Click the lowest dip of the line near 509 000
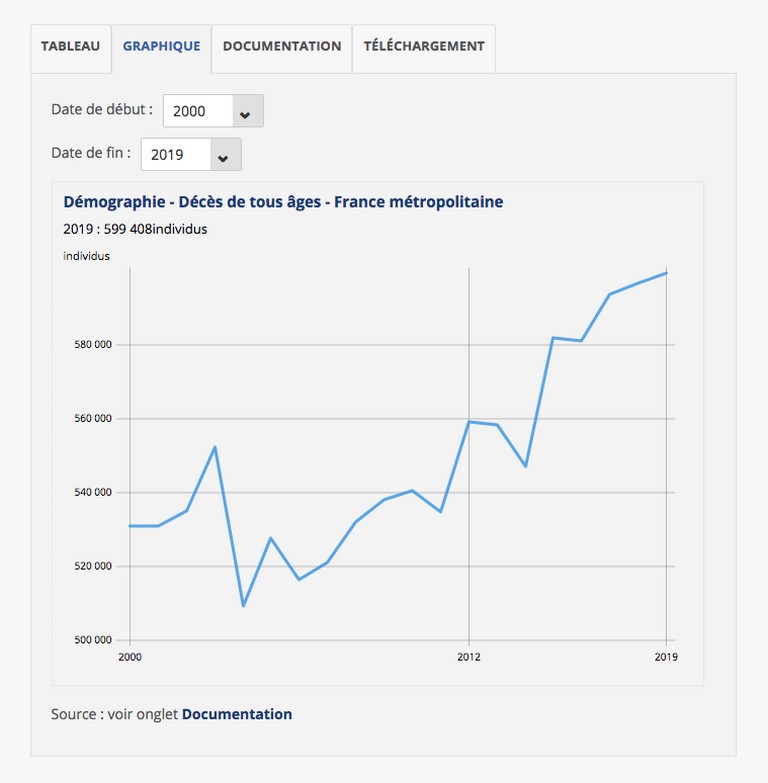The height and width of the screenshot is (783, 768). tap(243, 606)
